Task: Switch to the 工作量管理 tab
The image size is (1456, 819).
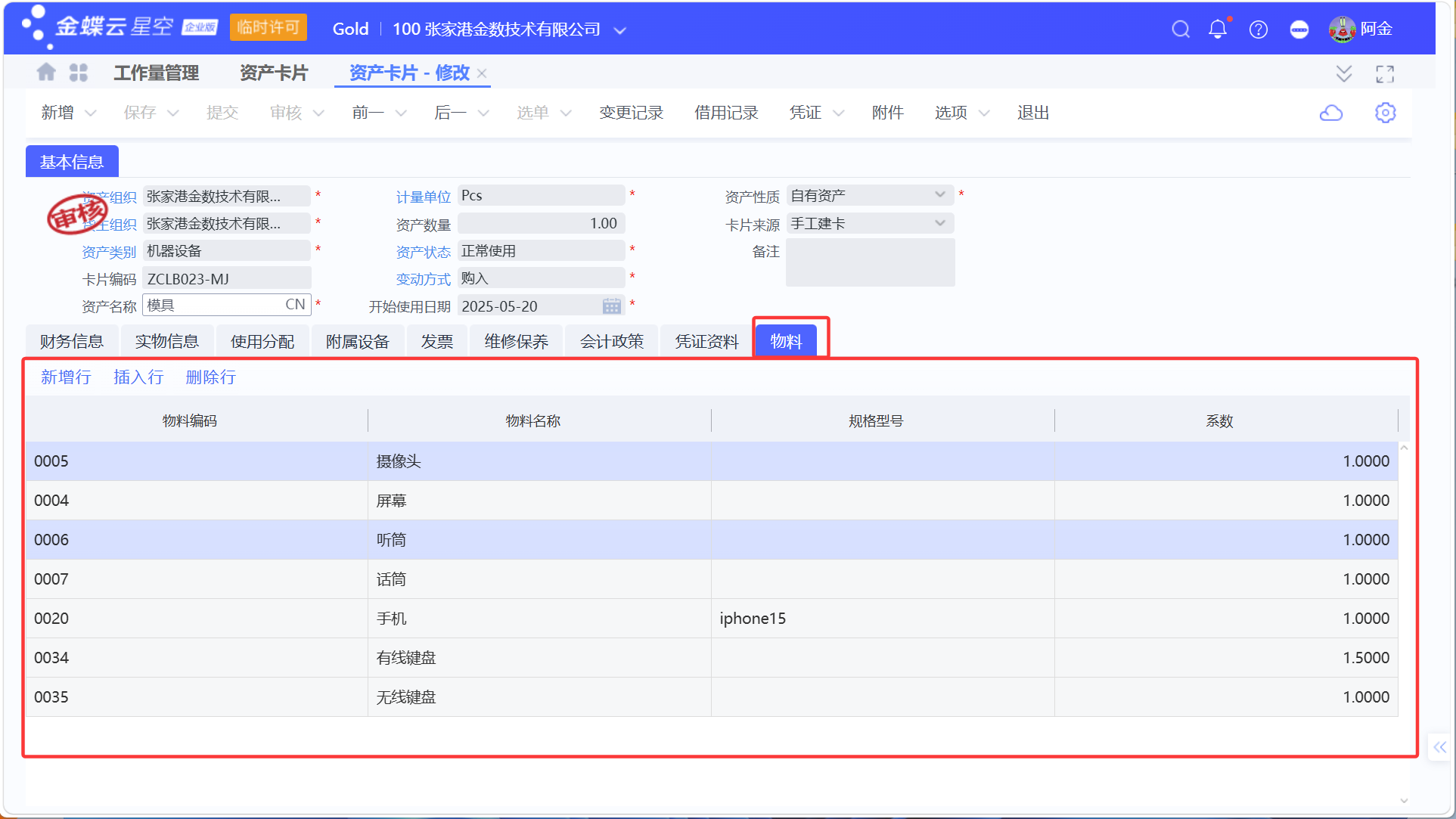Action: 157,73
